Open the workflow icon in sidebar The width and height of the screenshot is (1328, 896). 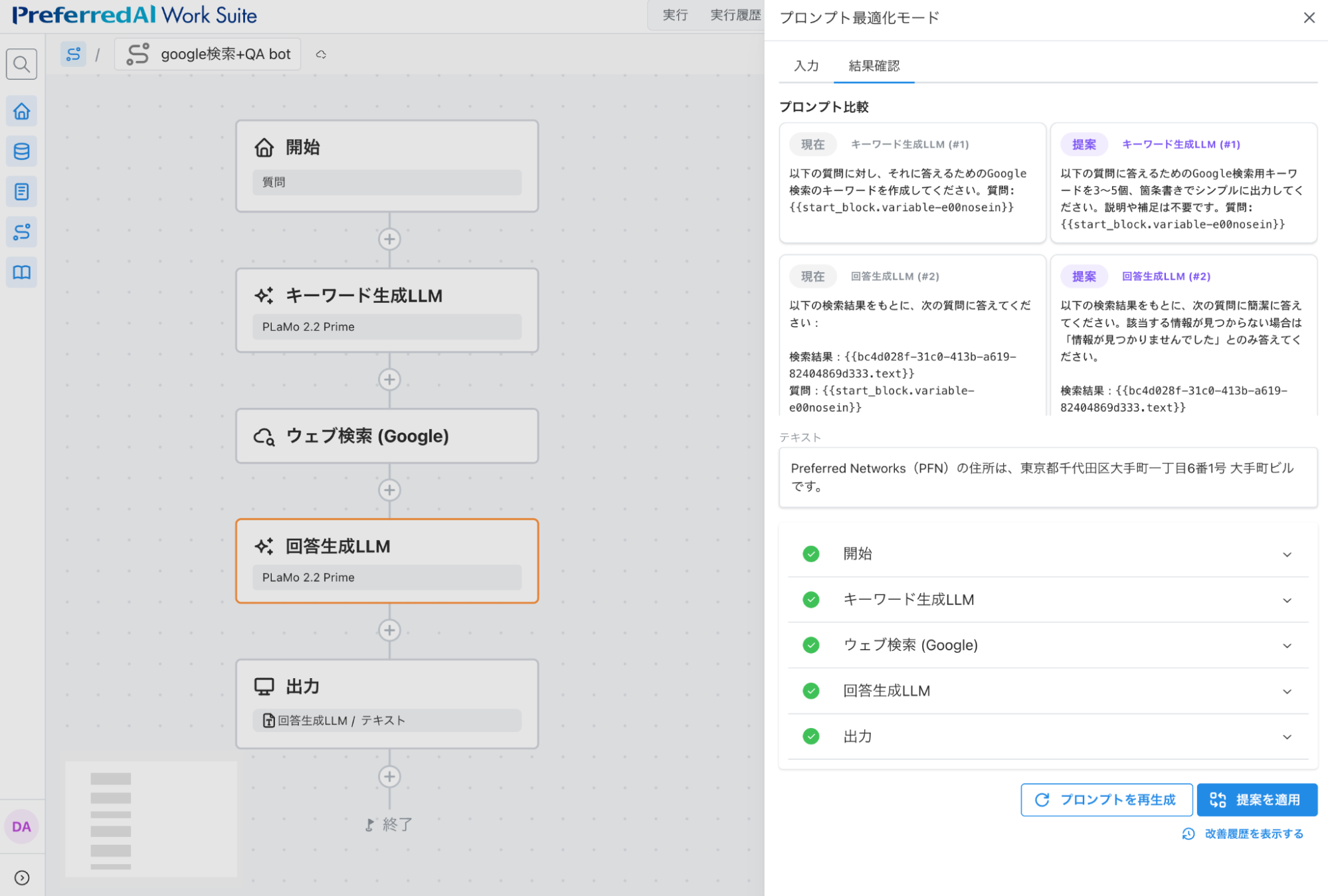(x=21, y=232)
